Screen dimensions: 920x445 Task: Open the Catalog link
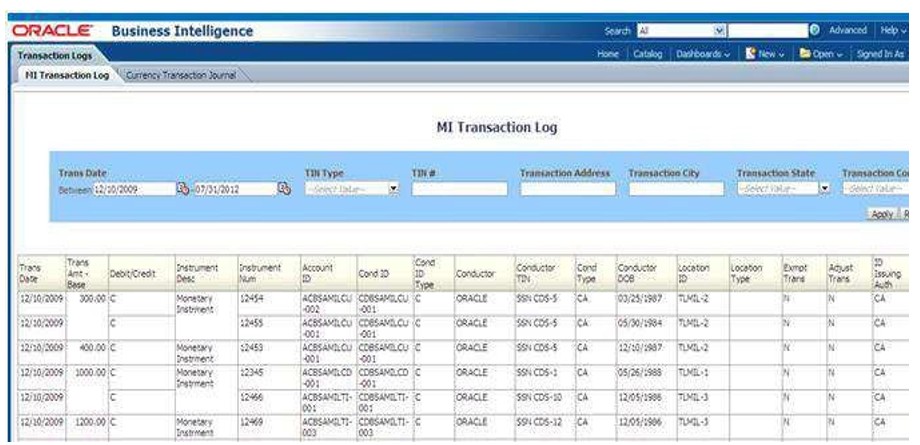tap(647, 53)
